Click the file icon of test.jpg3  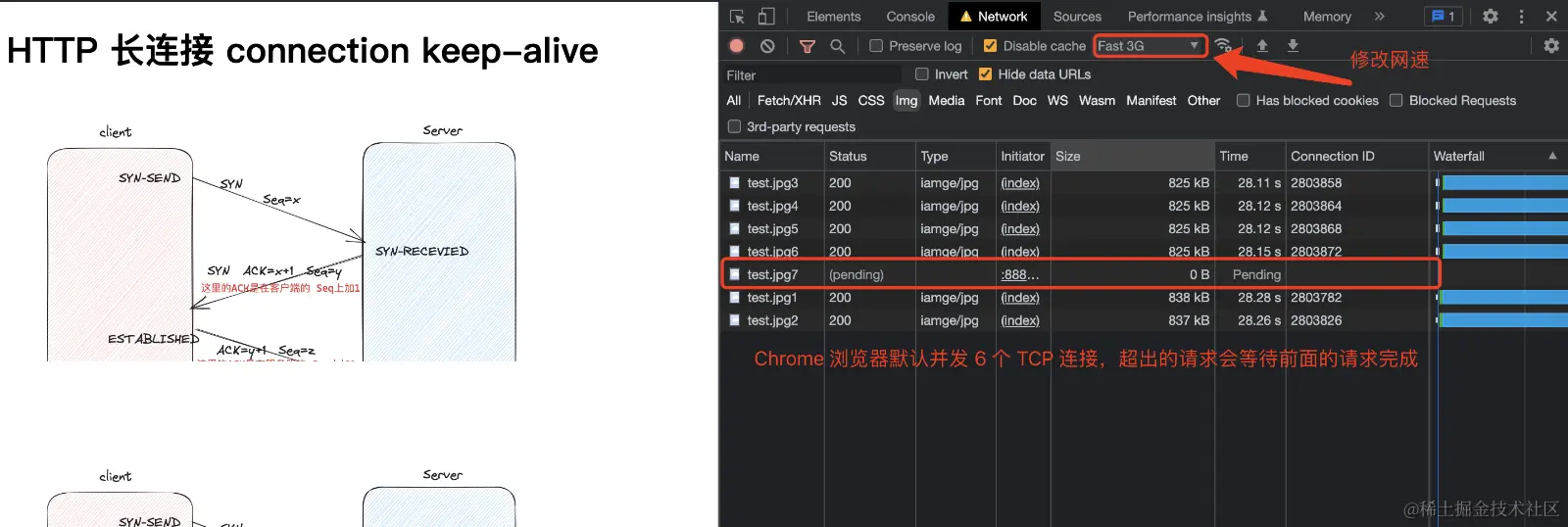coord(734,183)
